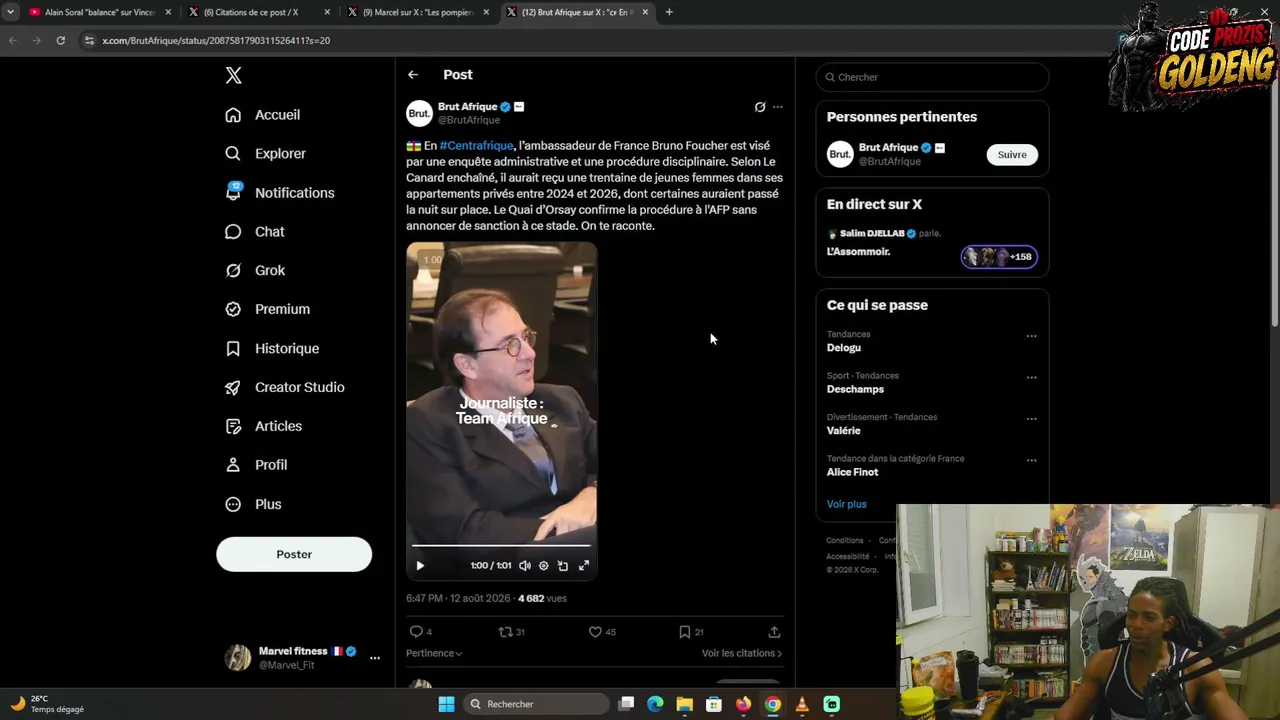This screenshot has width=1280, height=720.
Task: Open Voir les citations link
Action: (742, 653)
